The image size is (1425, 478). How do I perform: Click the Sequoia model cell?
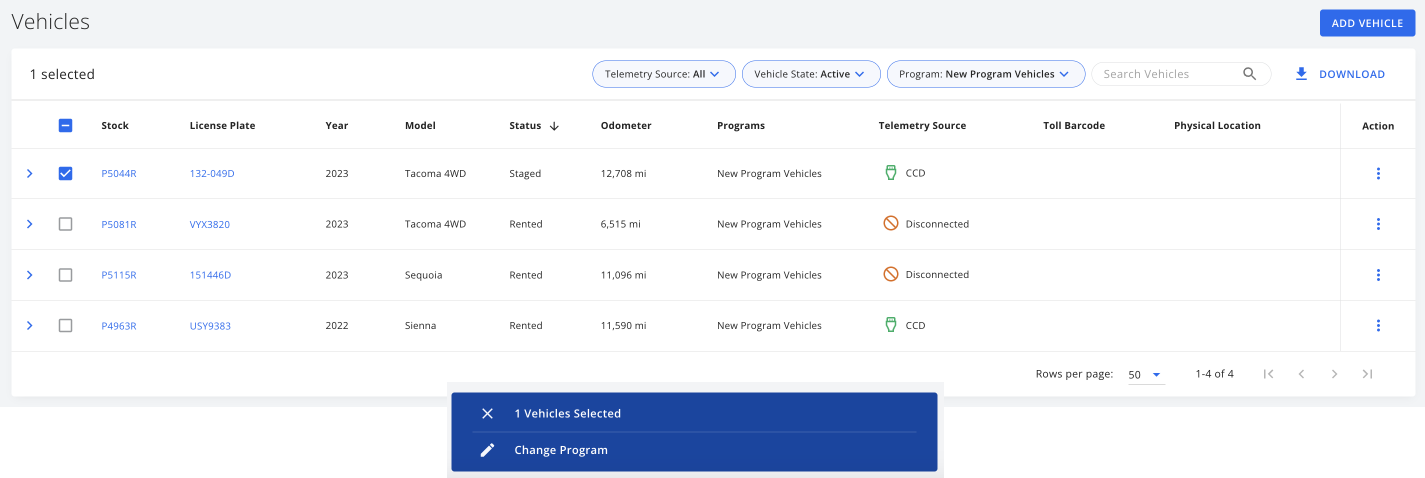click(x=423, y=275)
